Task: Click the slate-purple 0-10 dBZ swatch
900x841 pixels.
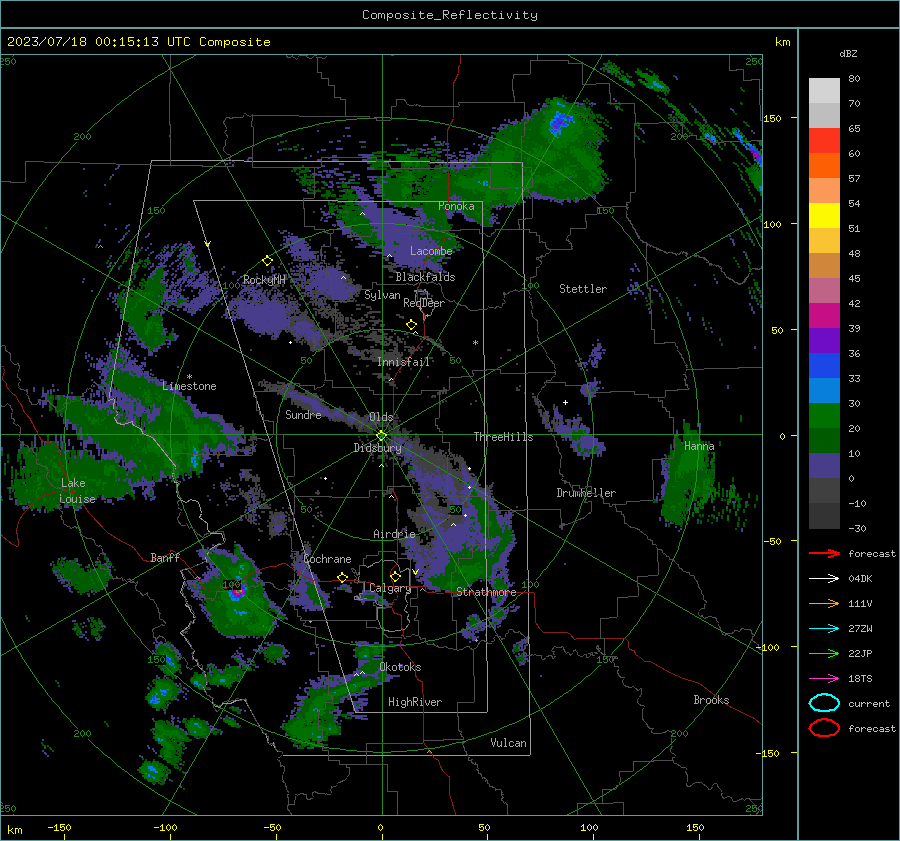Action: coord(824,465)
